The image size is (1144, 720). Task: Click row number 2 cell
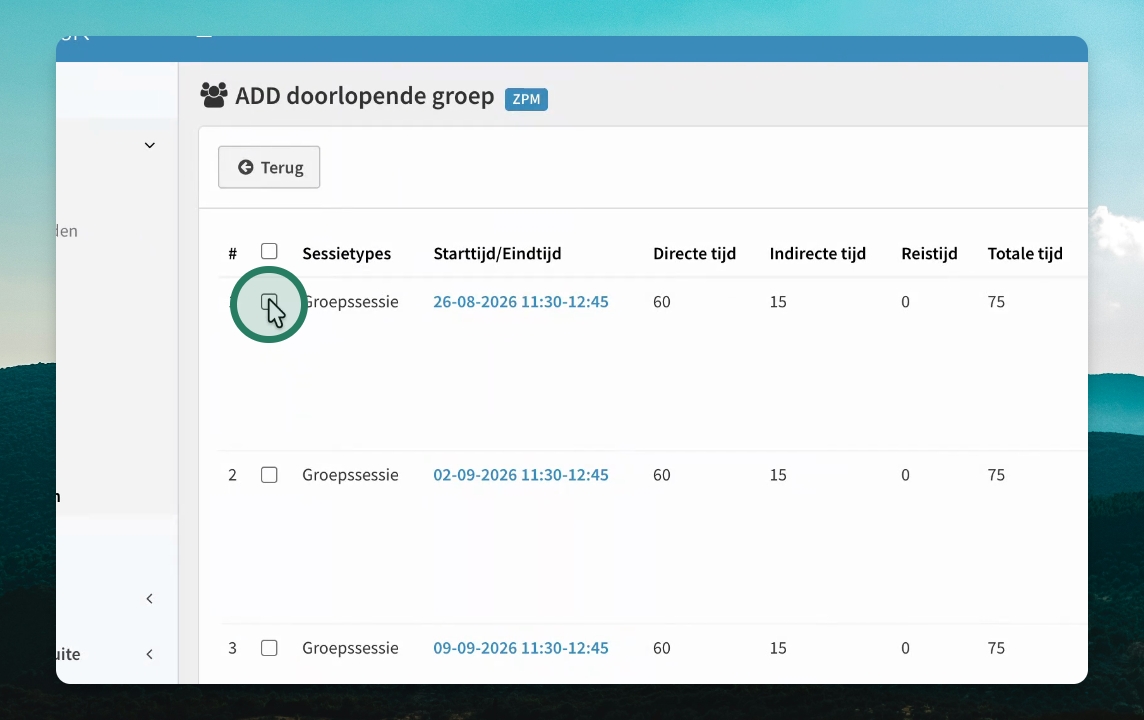(232, 475)
